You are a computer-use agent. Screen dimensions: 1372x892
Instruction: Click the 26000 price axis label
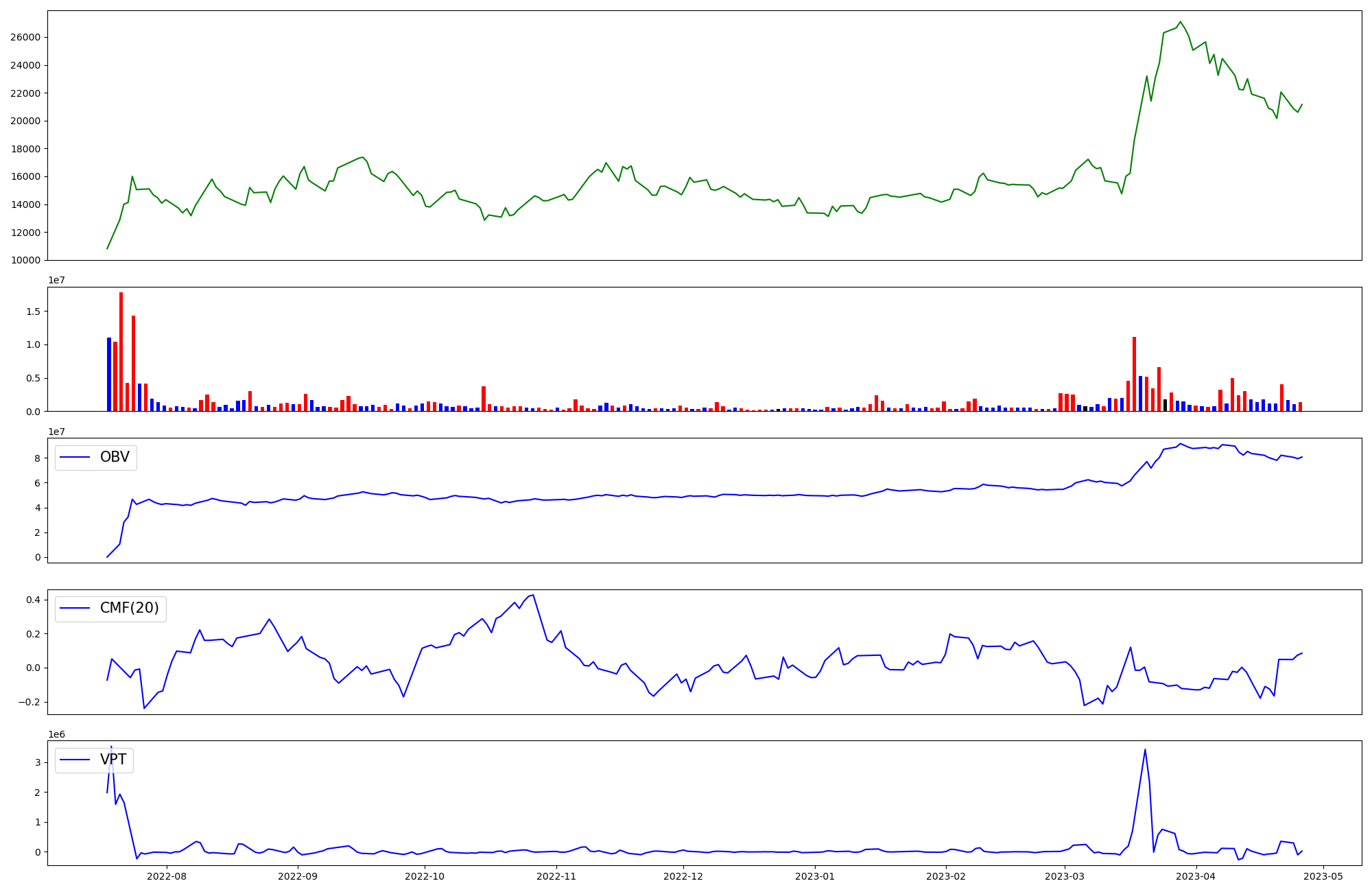click(25, 37)
